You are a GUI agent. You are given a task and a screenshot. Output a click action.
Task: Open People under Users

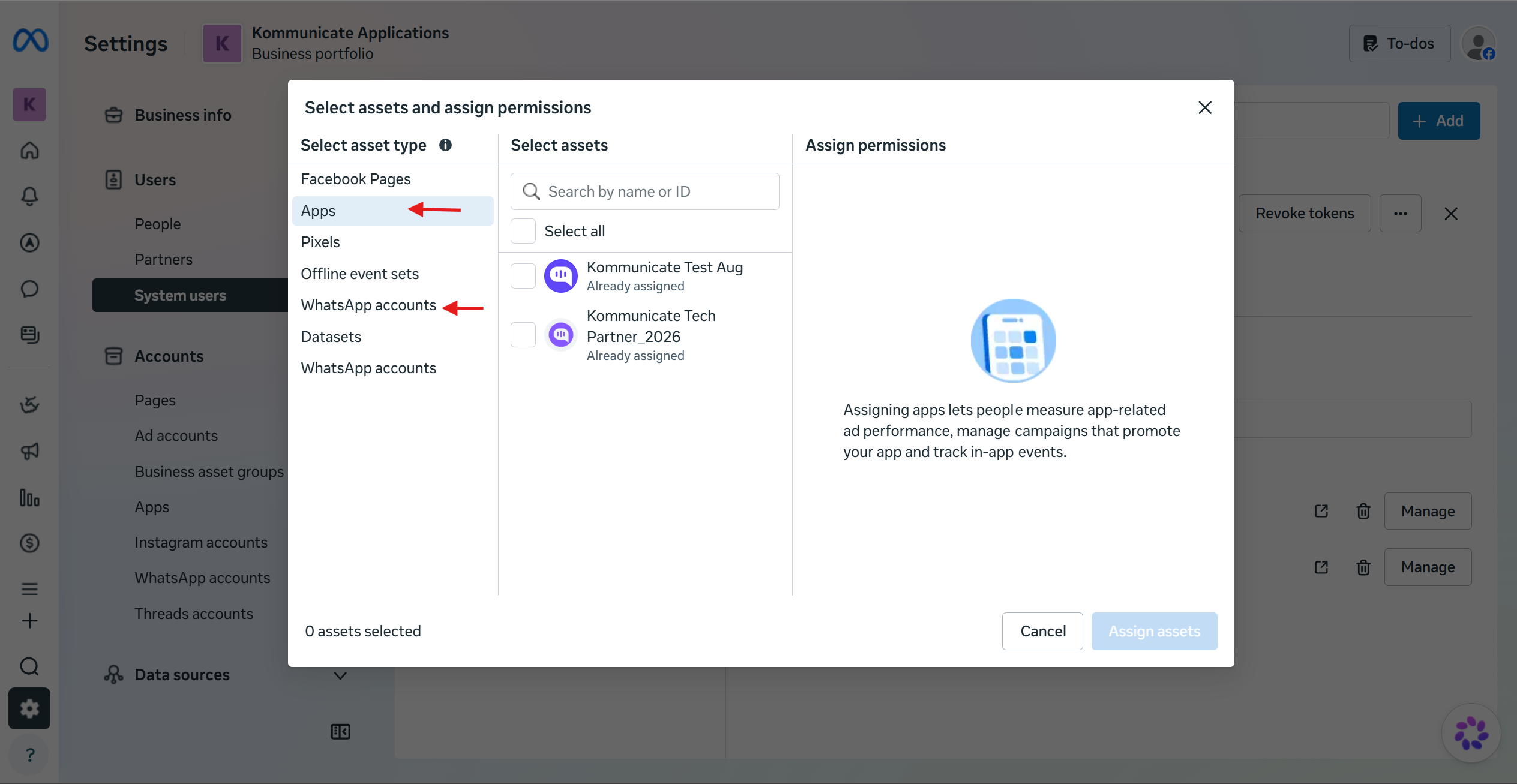pos(157,224)
